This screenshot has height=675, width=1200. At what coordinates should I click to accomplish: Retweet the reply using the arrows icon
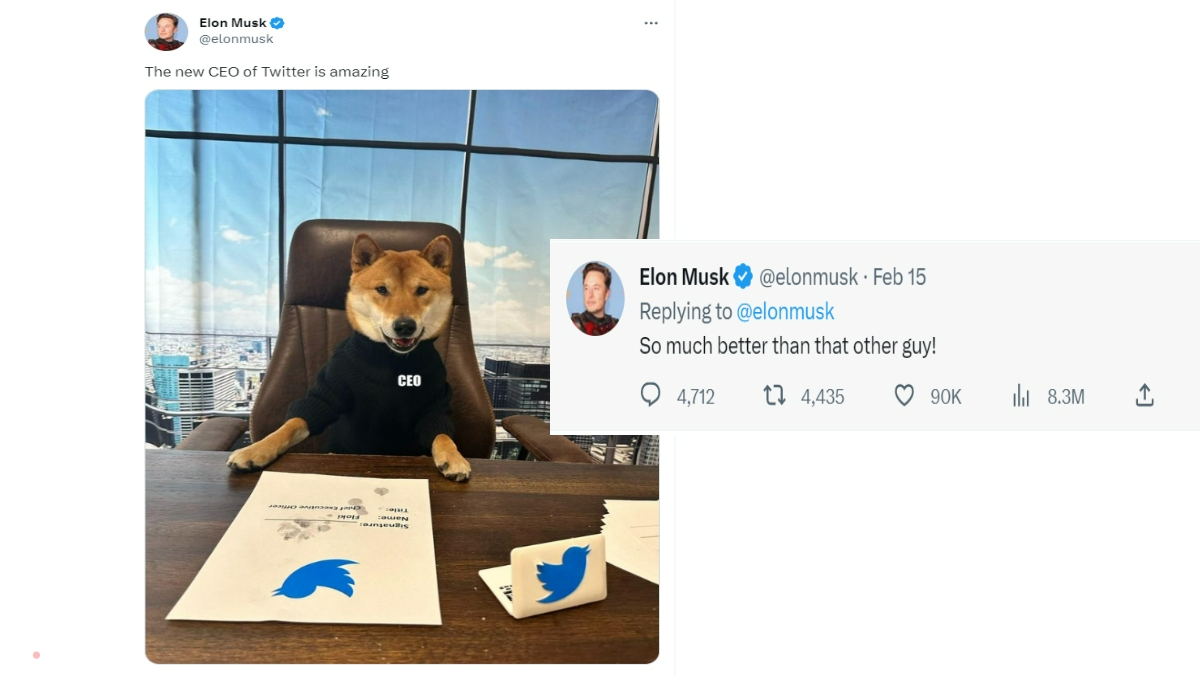pyautogui.click(x=775, y=396)
